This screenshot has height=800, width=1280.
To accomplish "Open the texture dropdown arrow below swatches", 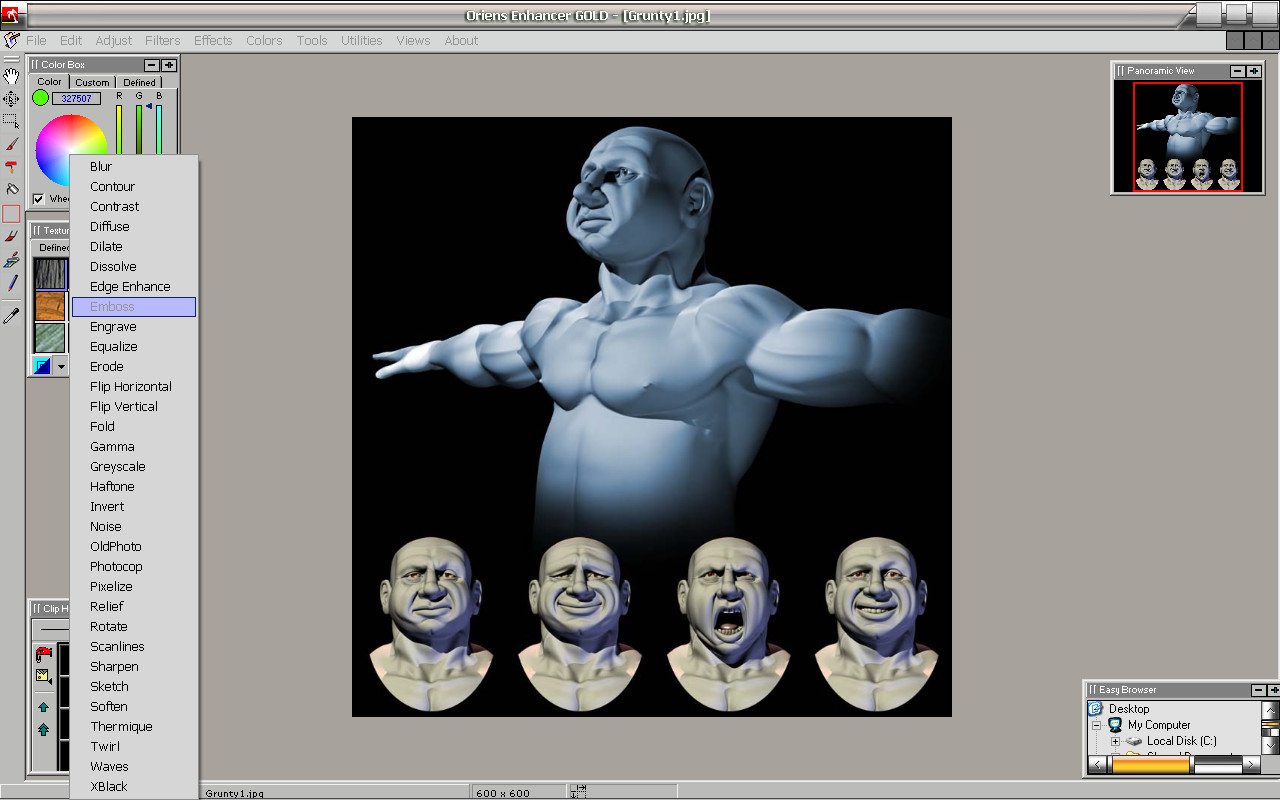I will coord(61,366).
